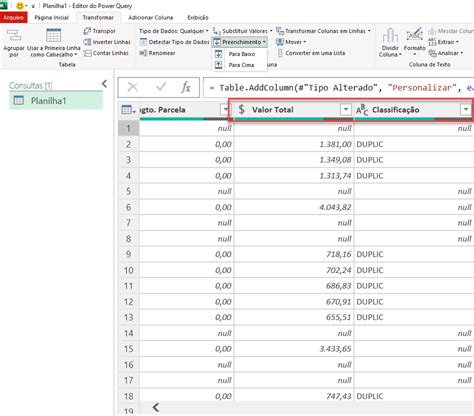Screen dimensions: 474x416
Task: Collapse the Consultas pane with the chevron
Action: (104, 84)
